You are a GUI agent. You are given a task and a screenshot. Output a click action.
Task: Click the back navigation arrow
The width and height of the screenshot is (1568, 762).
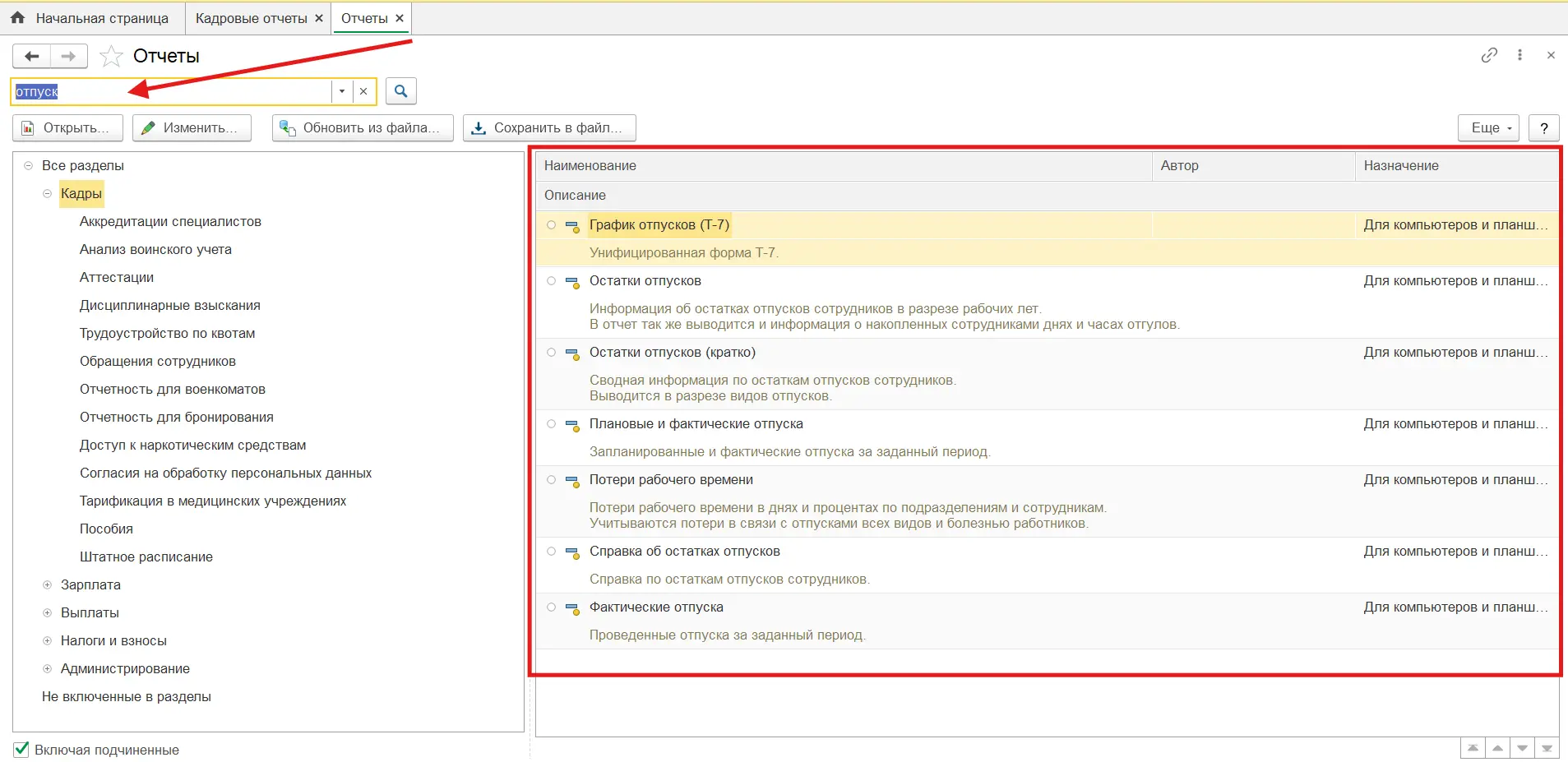pyautogui.click(x=32, y=56)
